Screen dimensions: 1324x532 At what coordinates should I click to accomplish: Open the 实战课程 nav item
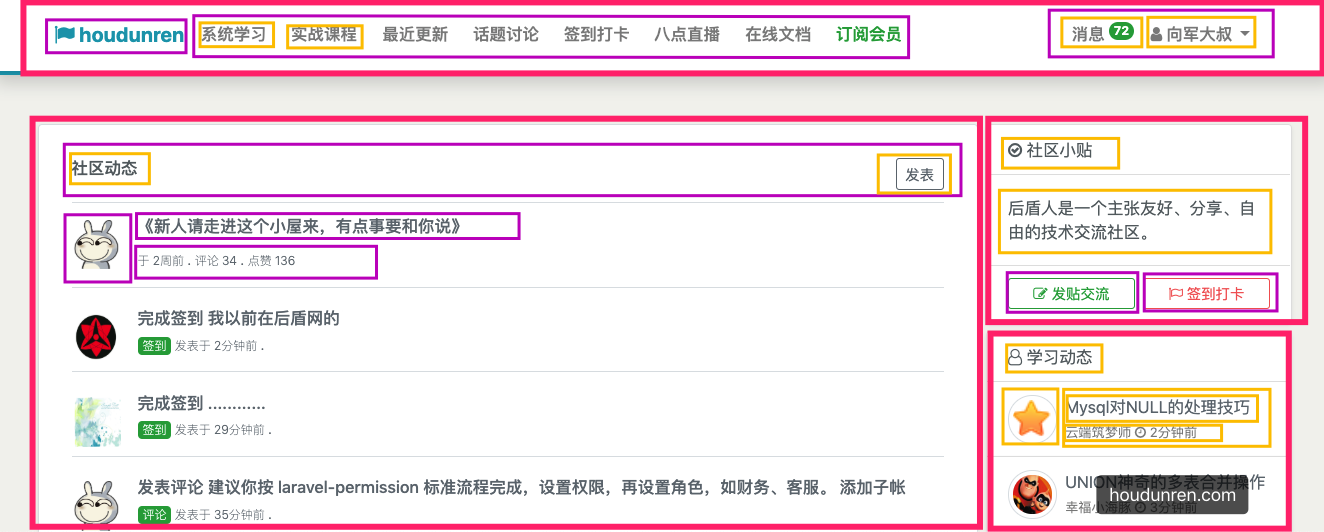click(324, 35)
